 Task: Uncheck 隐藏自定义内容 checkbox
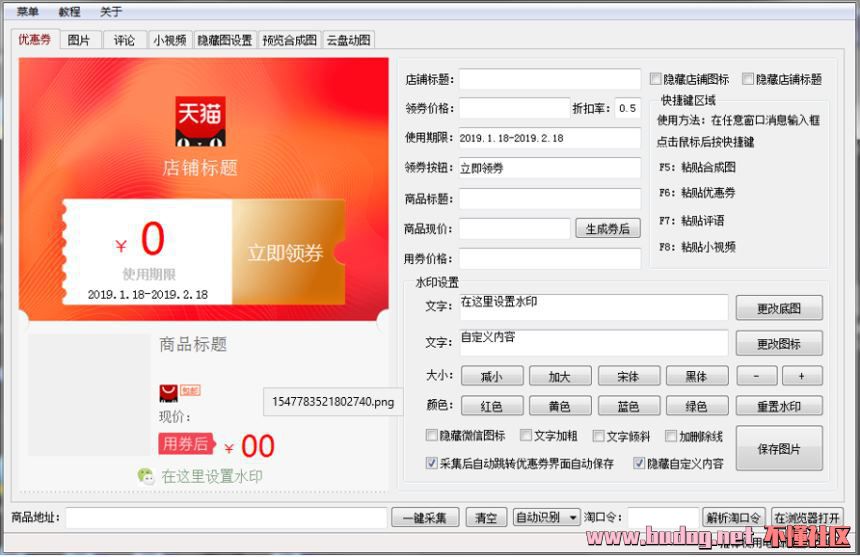638,463
